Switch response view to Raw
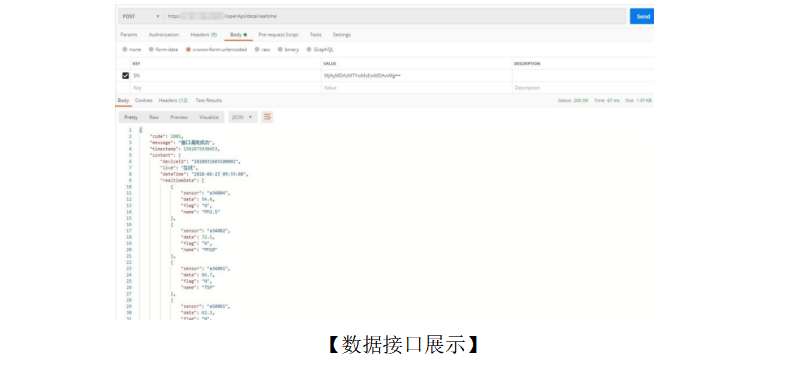This screenshot has width=800, height=387. tap(154, 117)
